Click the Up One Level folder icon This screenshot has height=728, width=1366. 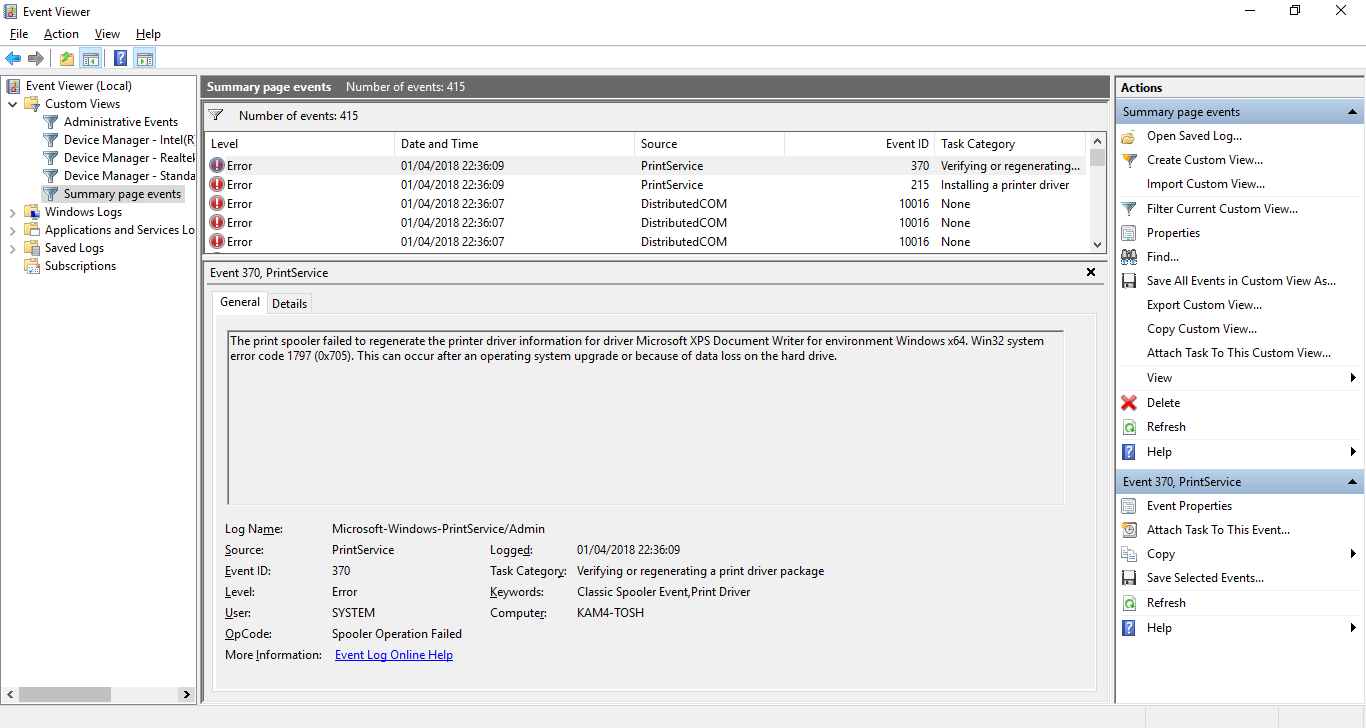pos(66,58)
